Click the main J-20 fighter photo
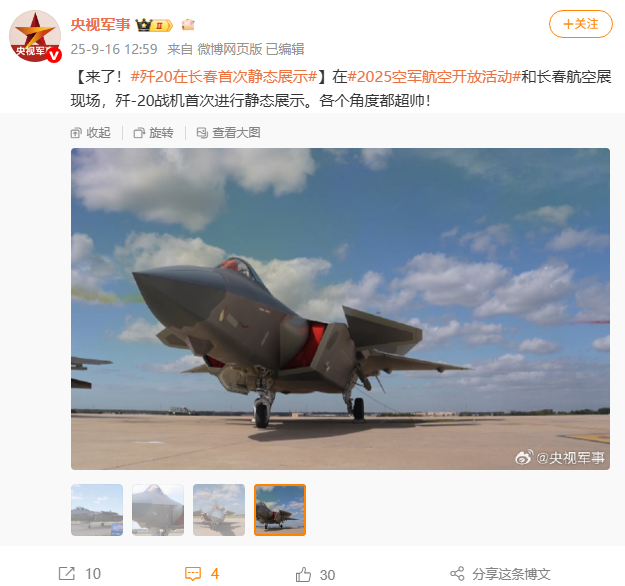 [x=340, y=309]
